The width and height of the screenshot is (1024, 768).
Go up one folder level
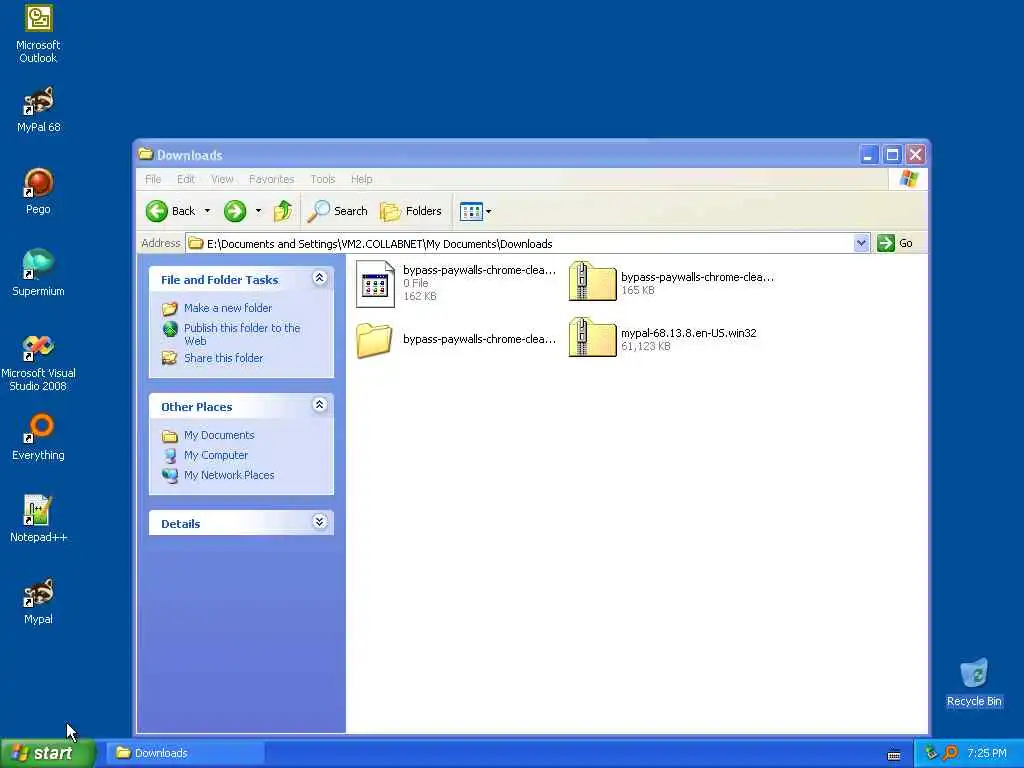[283, 211]
